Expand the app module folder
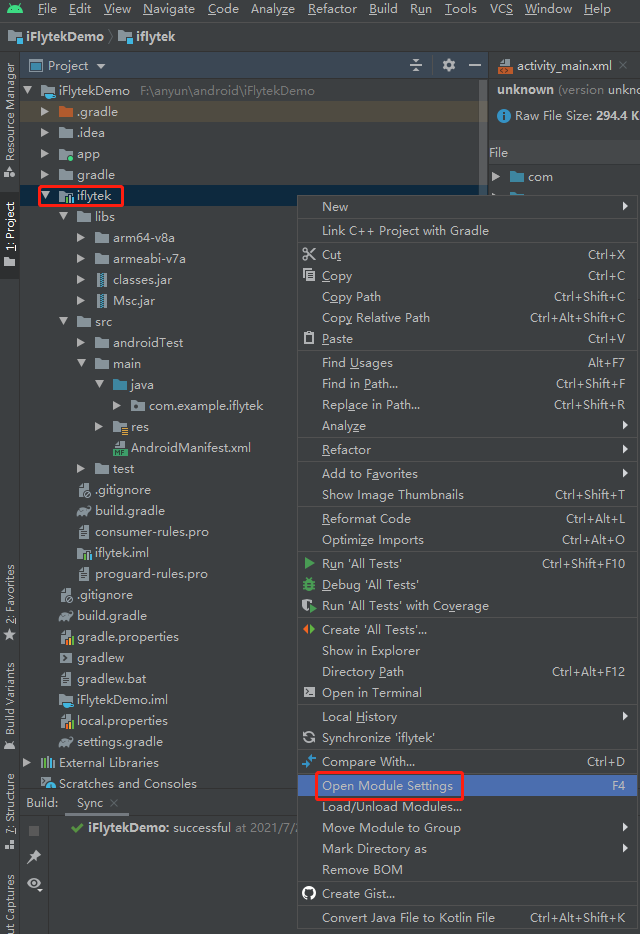The height and width of the screenshot is (934, 640). pyautogui.click(x=45, y=154)
